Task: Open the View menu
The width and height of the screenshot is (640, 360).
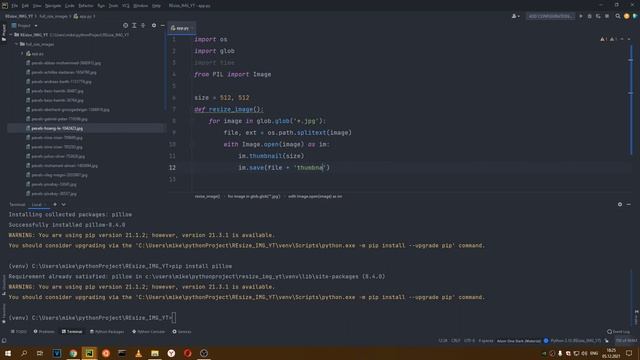Action: pos(37,6)
